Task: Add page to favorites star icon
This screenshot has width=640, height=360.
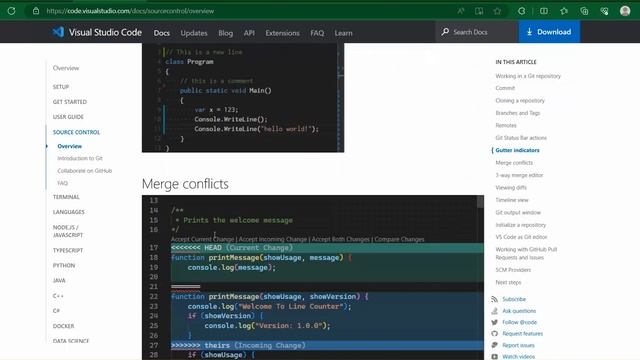Action: pos(497,11)
